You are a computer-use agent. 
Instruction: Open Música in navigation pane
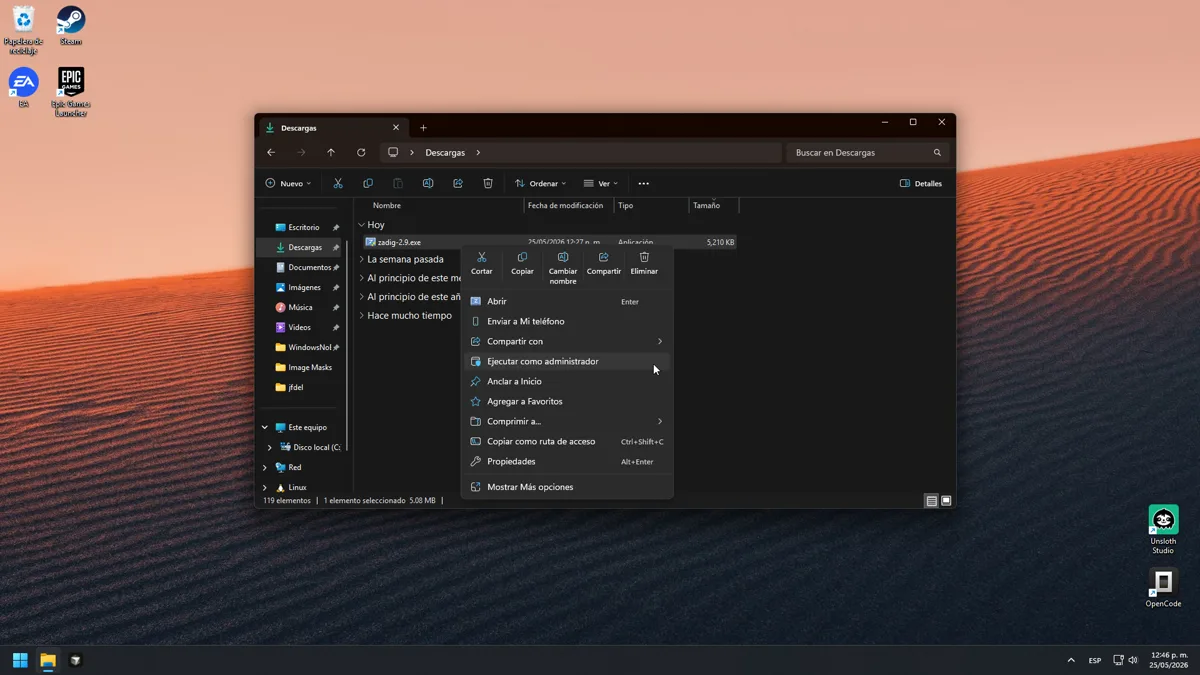(299, 307)
